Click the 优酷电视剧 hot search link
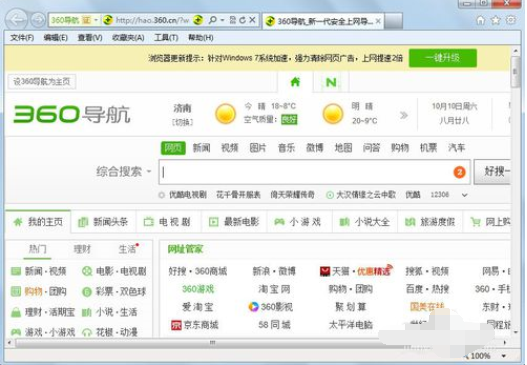The width and height of the screenshot is (527, 365). coord(188,195)
